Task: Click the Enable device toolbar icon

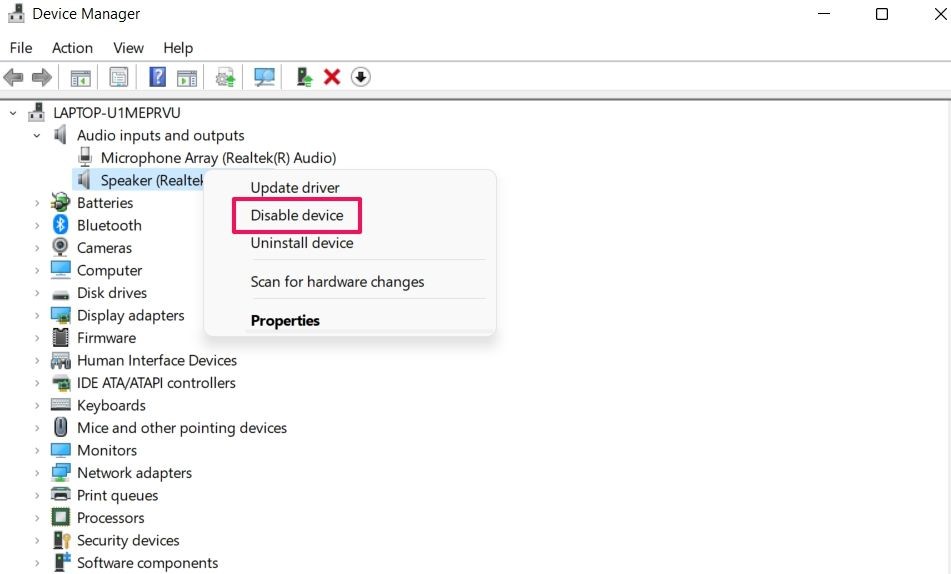Action: coord(303,77)
